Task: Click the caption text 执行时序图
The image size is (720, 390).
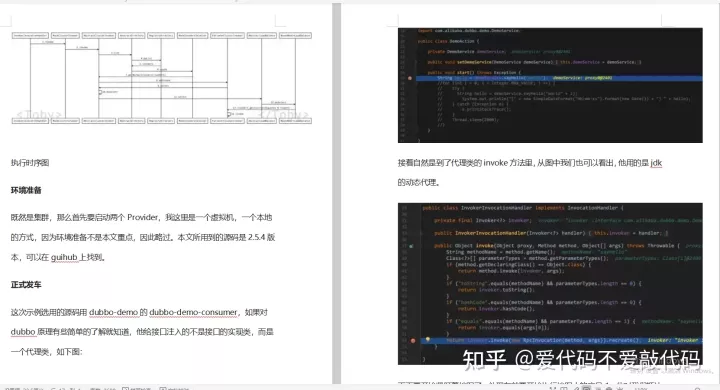Action: 30,163
